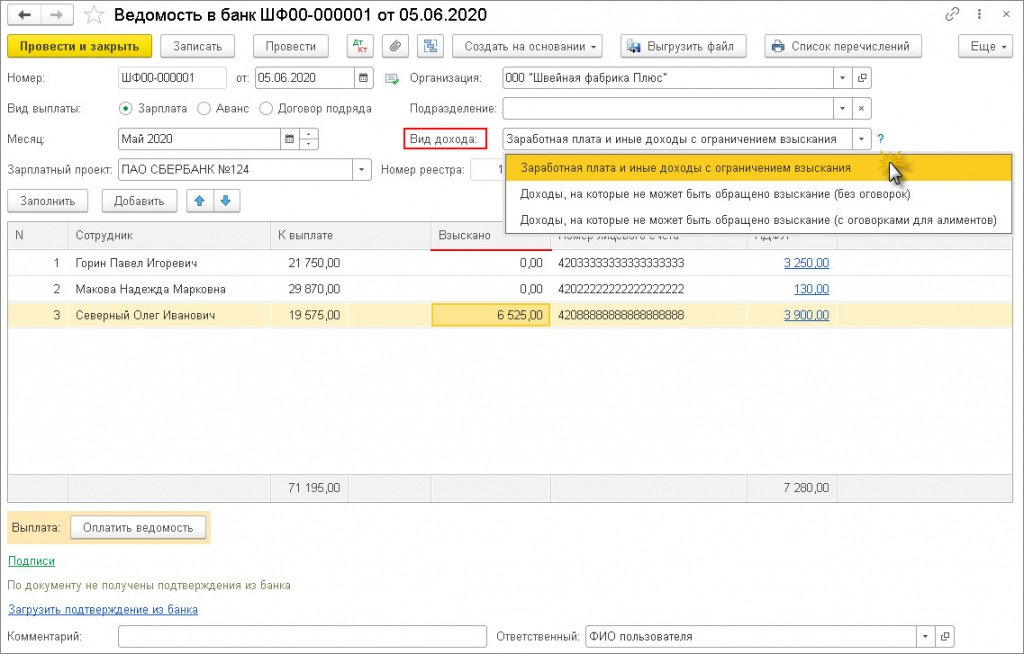Click the back navigation arrow

pos(24,15)
